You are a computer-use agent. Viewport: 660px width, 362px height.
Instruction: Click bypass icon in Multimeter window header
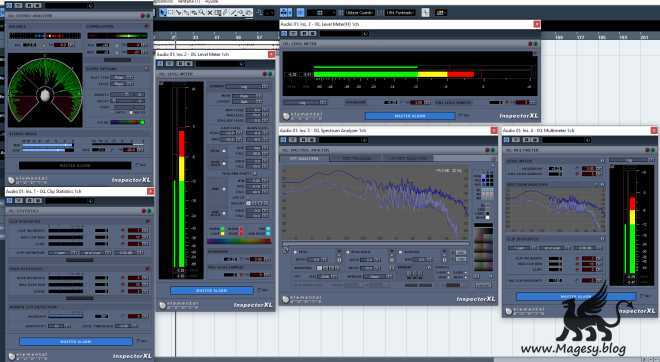pyautogui.click(x=517, y=140)
